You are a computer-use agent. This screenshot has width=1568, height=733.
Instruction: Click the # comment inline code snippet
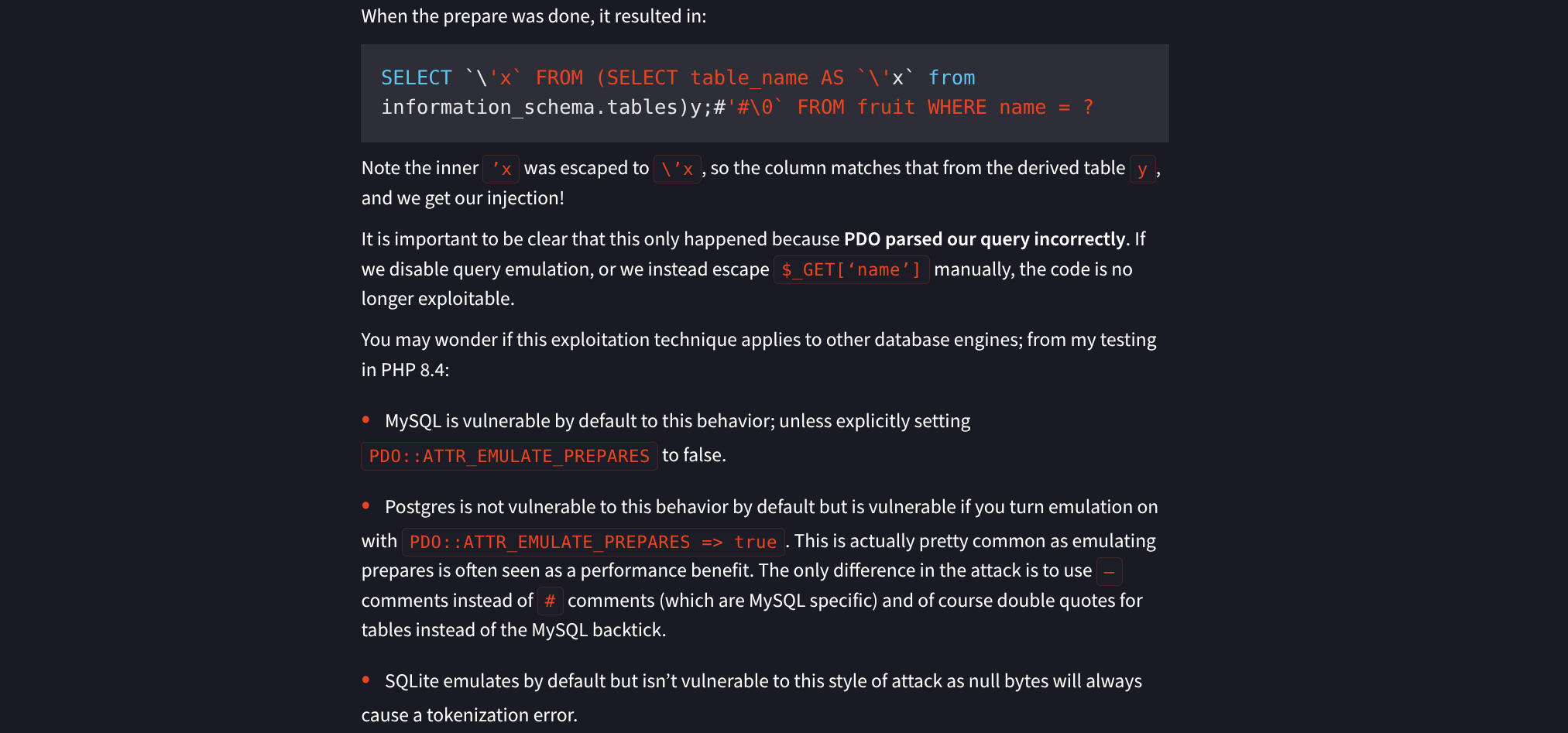pyautogui.click(x=550, y=601)
